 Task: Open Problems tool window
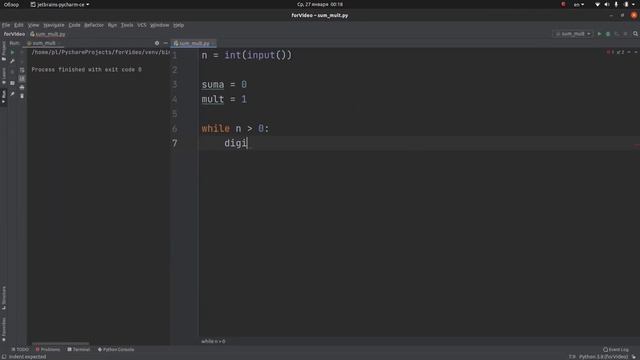tap(48, 349)
